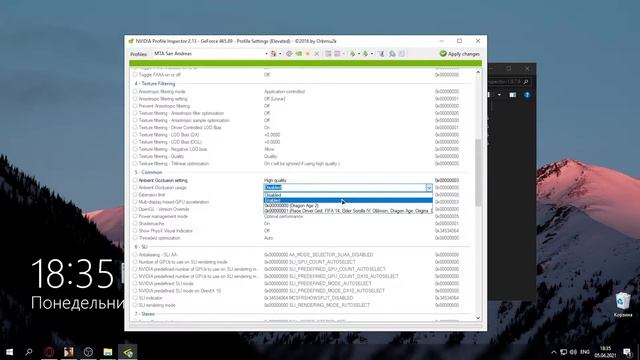Open Windows taskbar search magnifier
The image size is (640, 360).
pos(29,351)
